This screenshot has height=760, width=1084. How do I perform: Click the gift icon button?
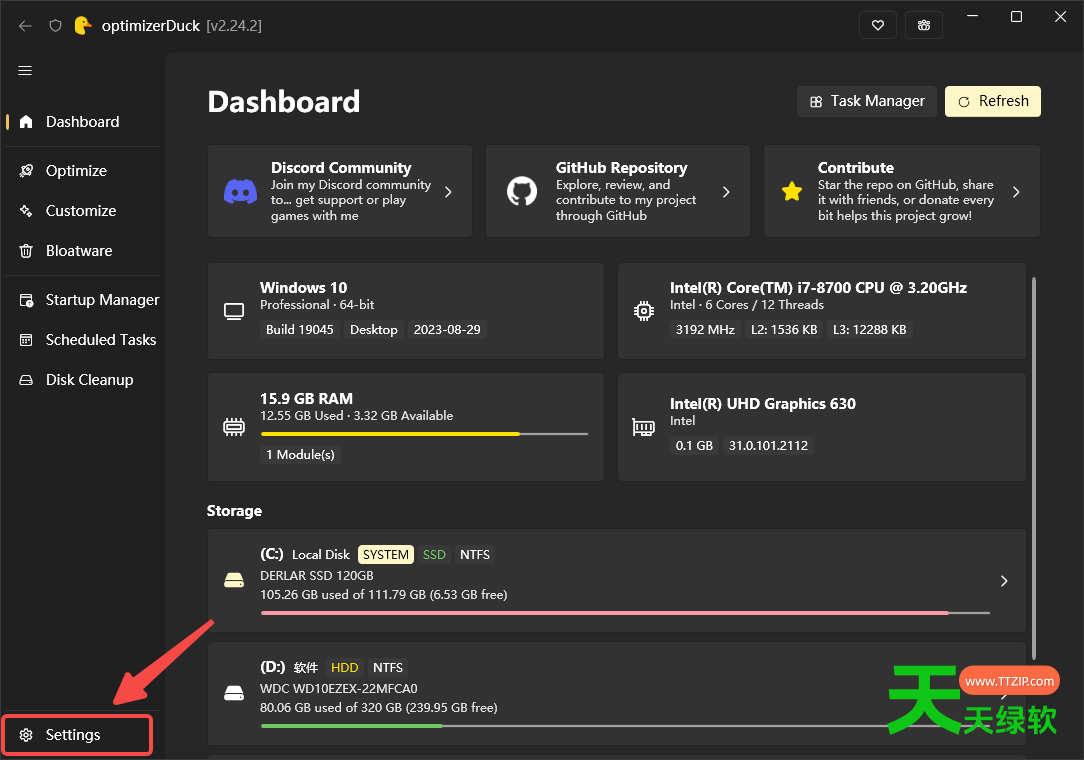(x=924, y=26)
